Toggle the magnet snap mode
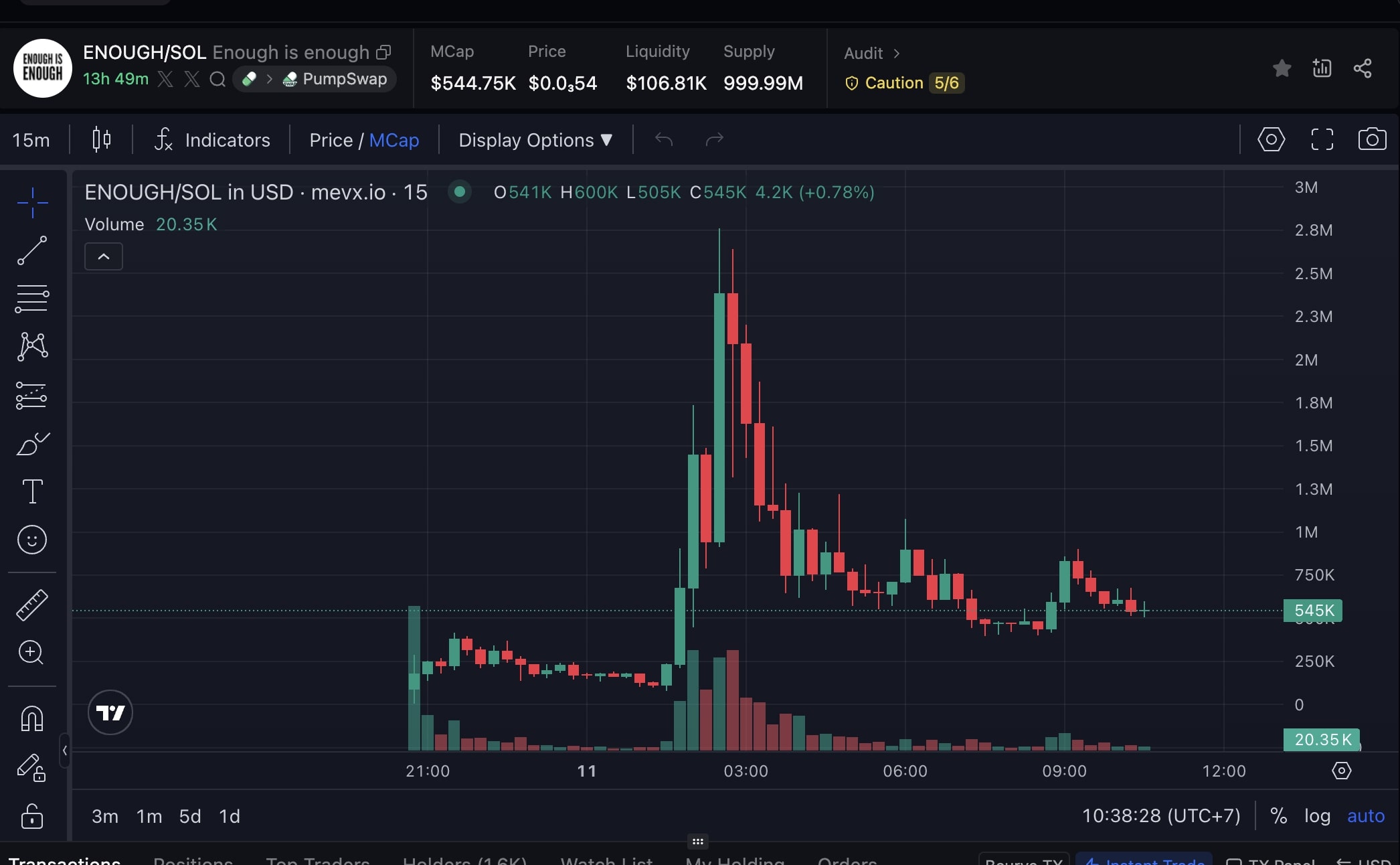 [x=32, y=718]
